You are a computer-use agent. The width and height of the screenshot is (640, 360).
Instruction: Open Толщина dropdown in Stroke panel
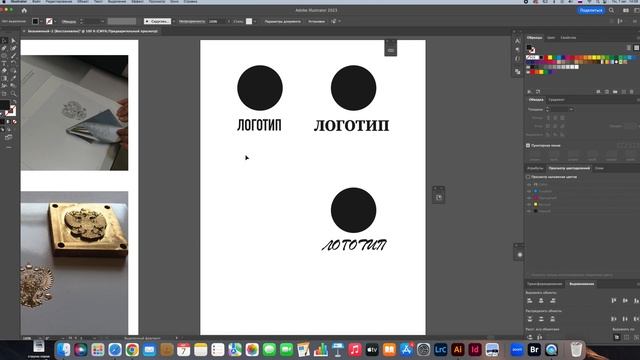pyautogui.click(x=571, y=109)
